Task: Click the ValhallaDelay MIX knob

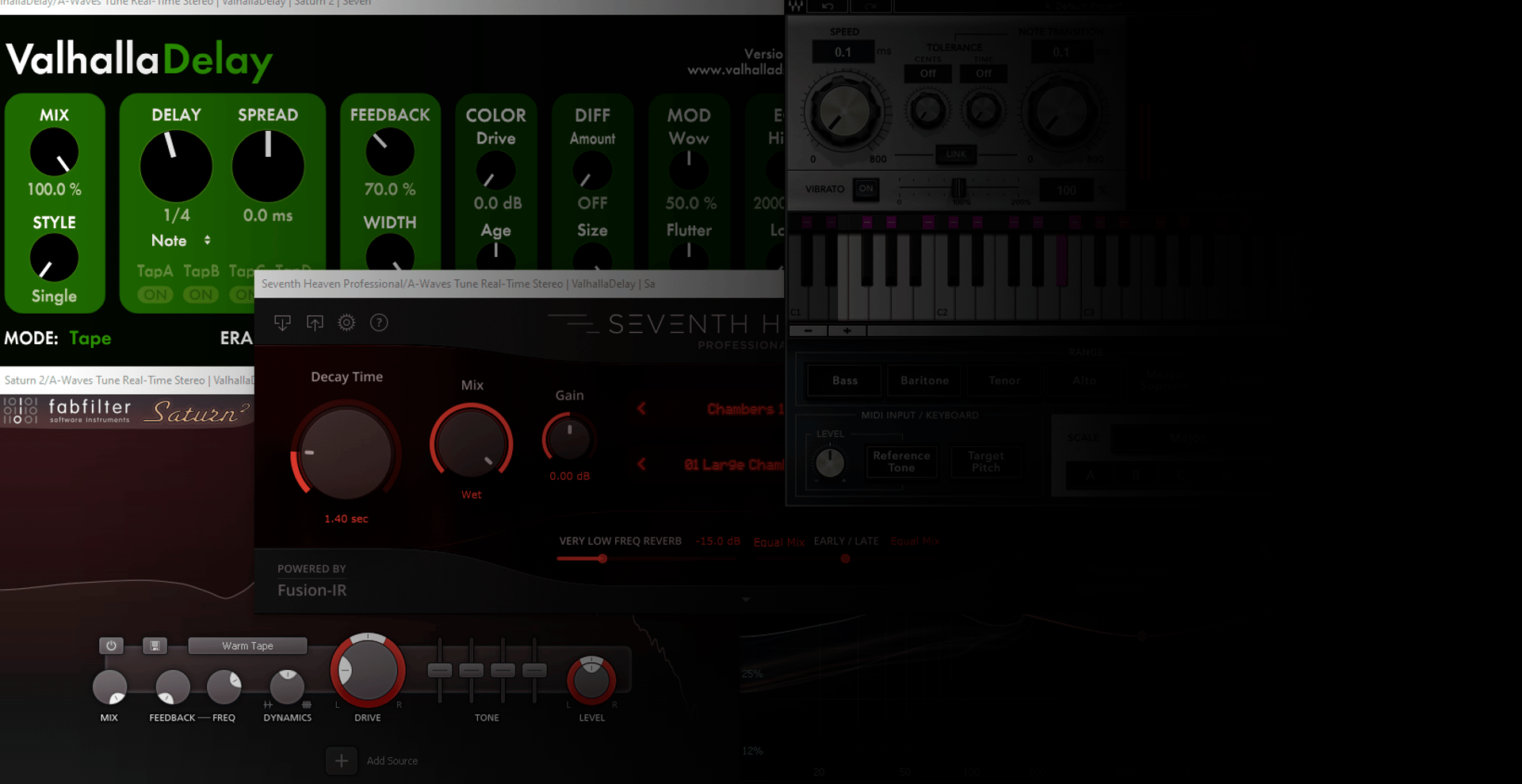Action: 54,152
